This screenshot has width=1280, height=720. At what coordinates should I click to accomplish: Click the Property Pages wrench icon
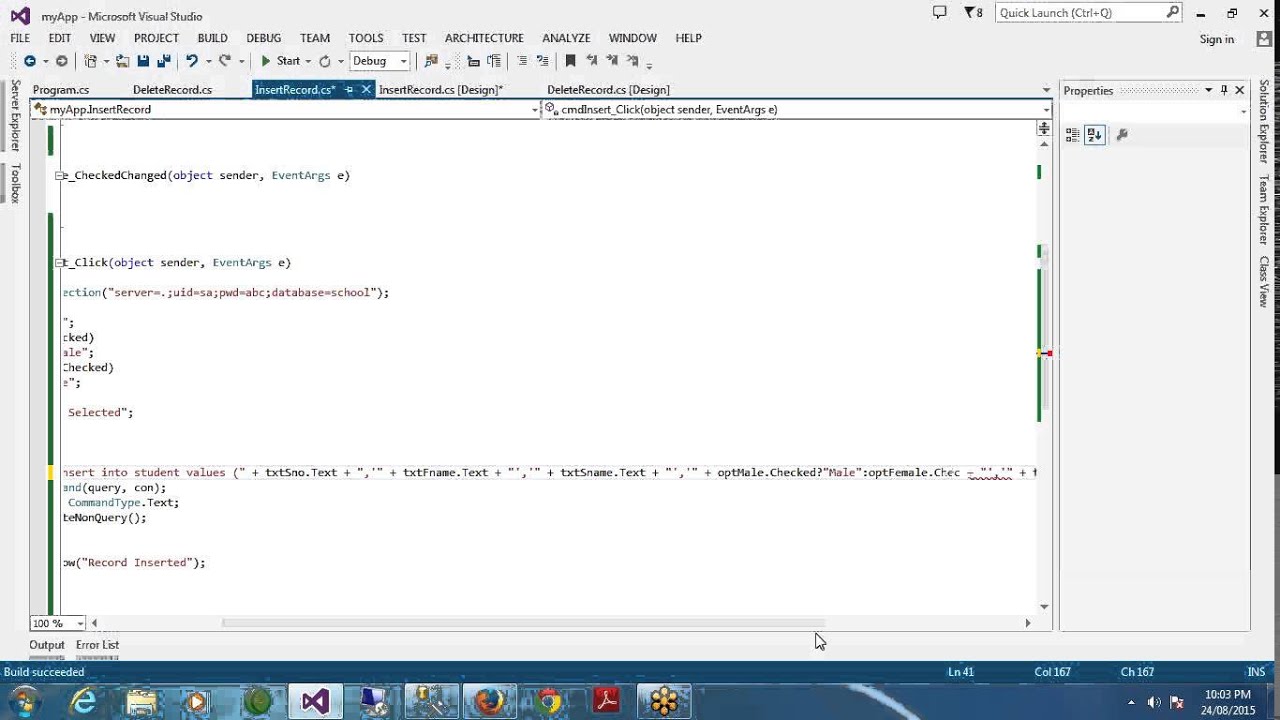(1121, 134)
